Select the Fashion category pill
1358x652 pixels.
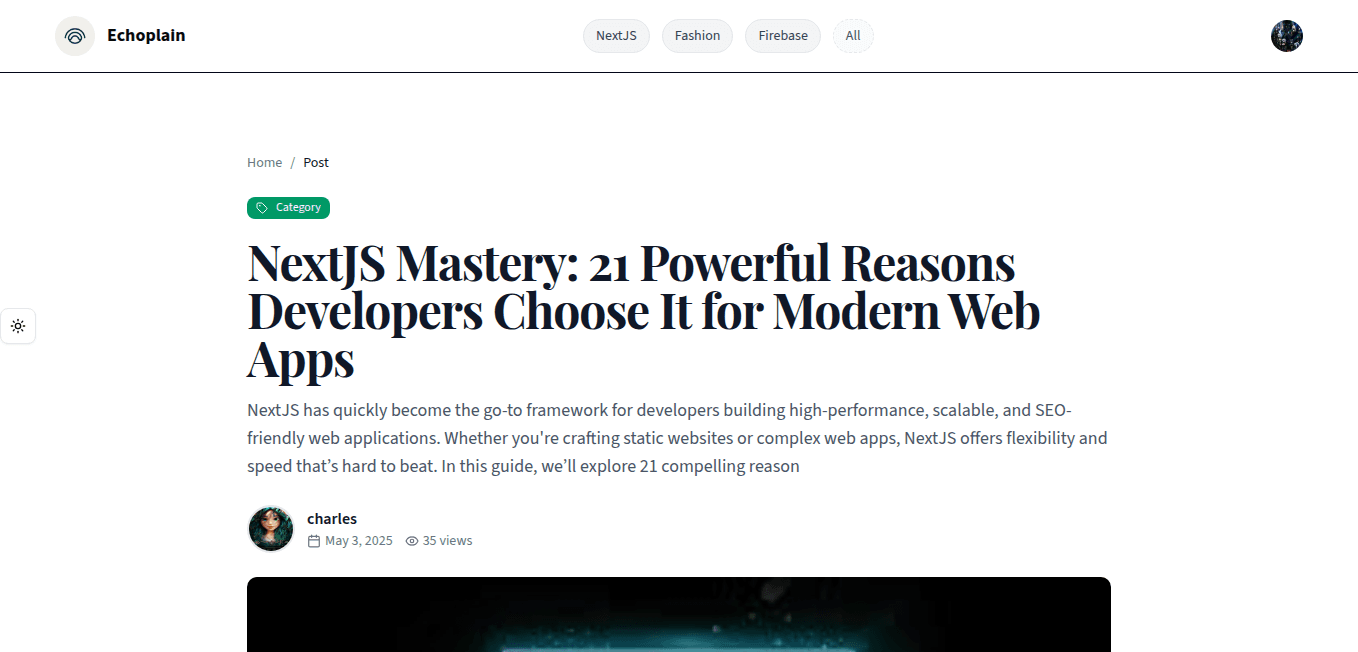click(x=697, y=36)
